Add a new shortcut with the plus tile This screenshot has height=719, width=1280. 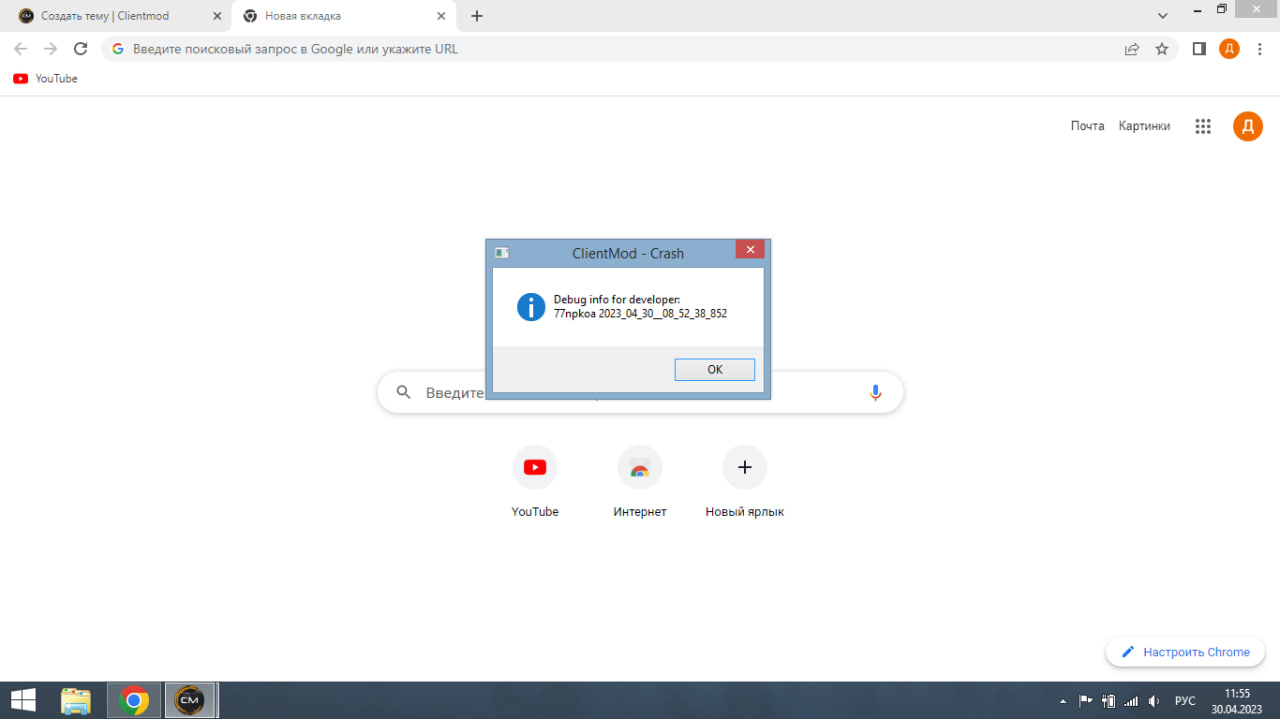pyautogui.click(x=744, y=467)
